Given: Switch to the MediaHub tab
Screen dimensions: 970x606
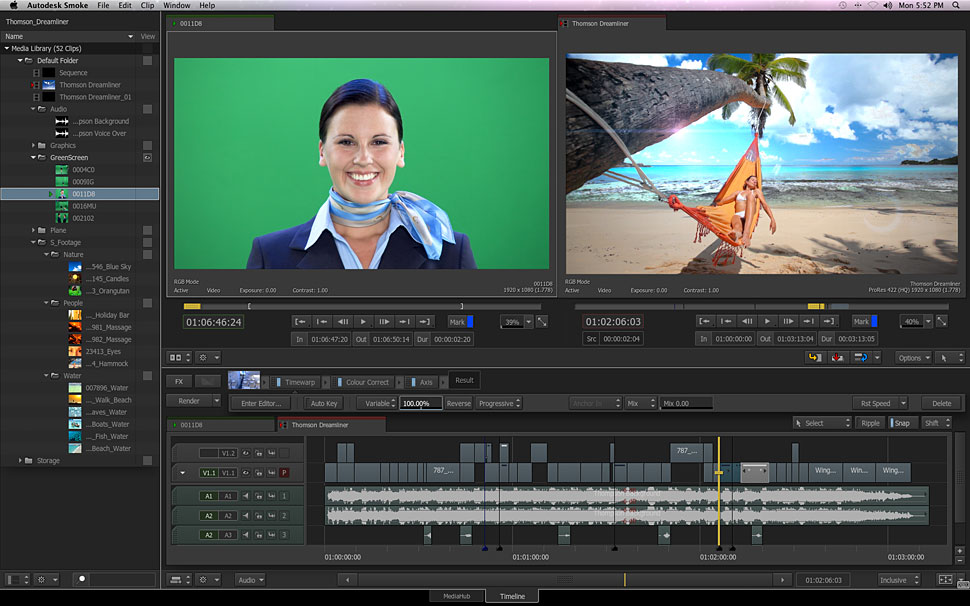Looking at the screenshot, I should [456, 596].
